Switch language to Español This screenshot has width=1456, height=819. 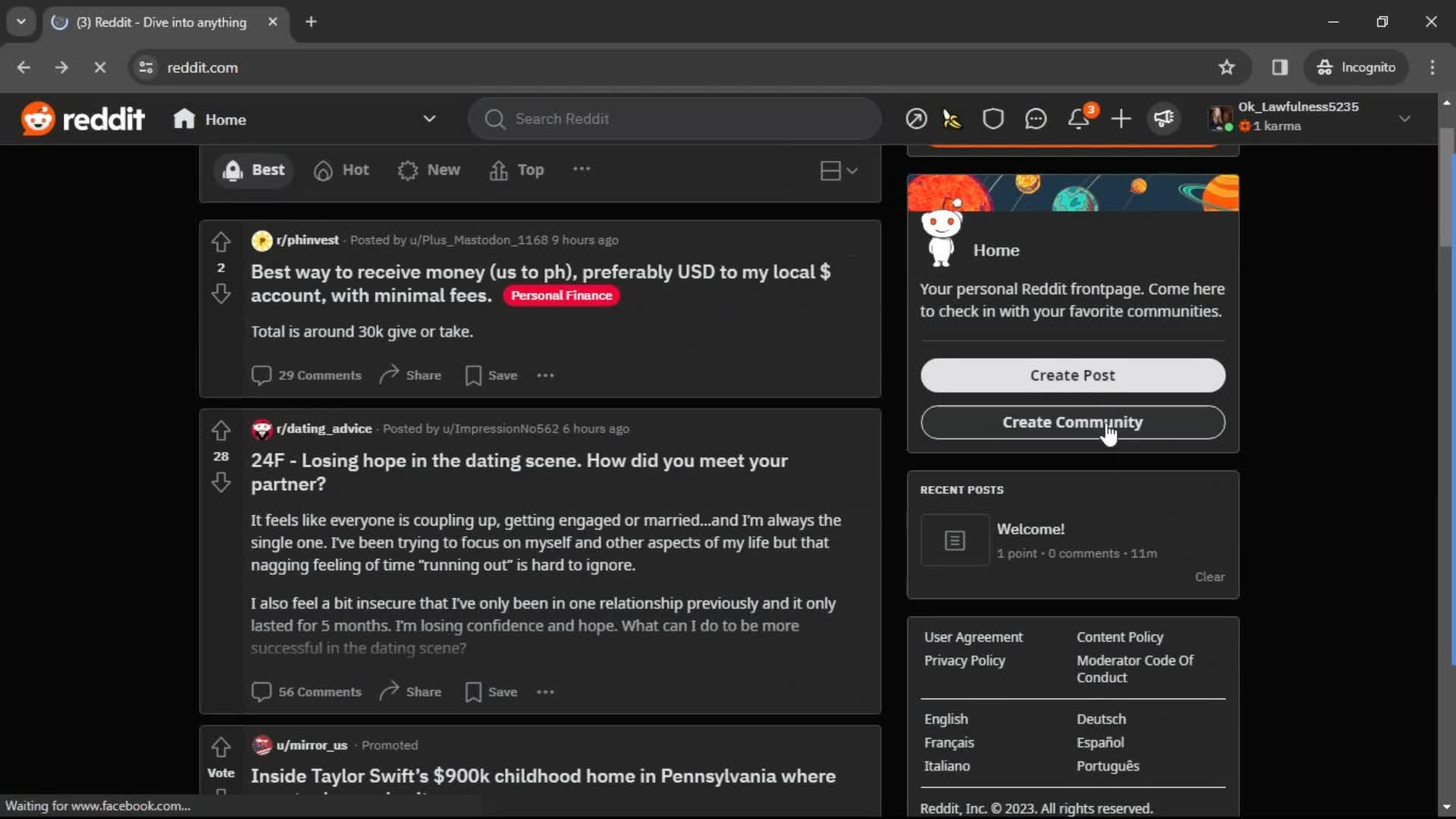coord(1100,742)
